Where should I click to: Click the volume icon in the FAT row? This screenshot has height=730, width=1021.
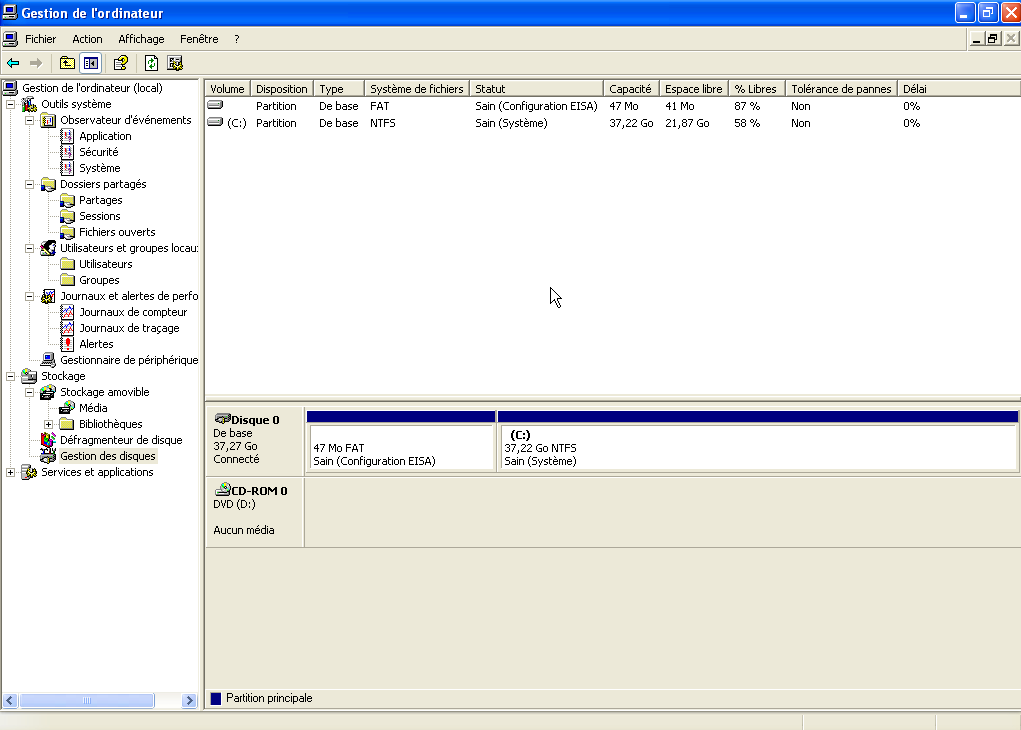point(216,105)
